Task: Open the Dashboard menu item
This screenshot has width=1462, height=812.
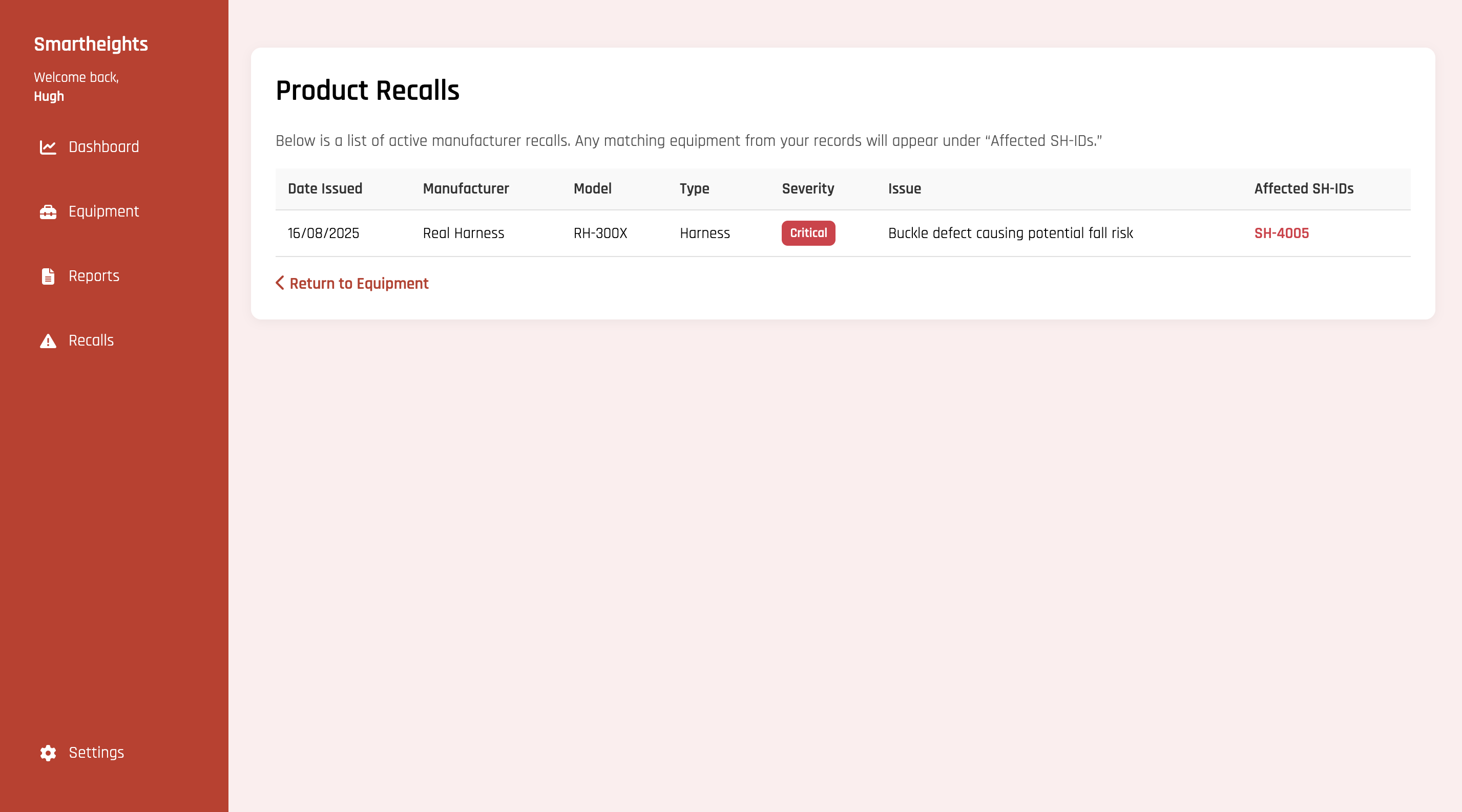Action: [x=103, y=147]
